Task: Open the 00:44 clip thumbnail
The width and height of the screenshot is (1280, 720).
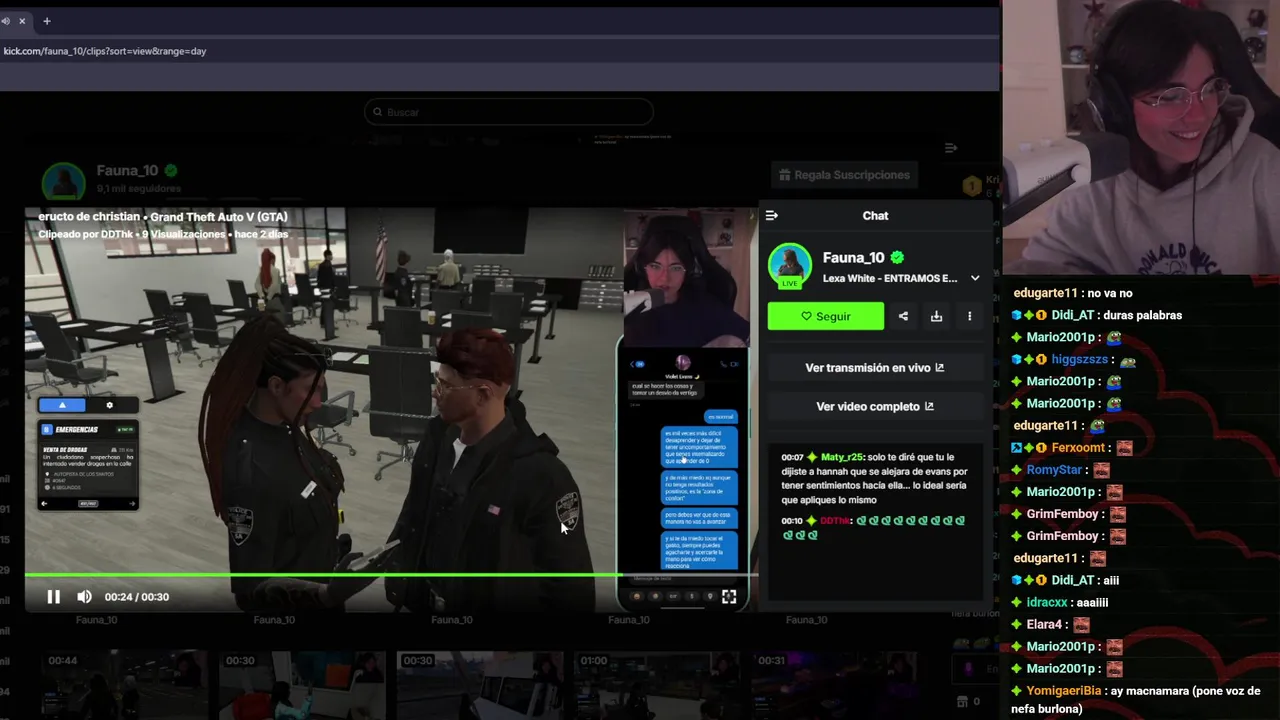Action: (125, 685)
